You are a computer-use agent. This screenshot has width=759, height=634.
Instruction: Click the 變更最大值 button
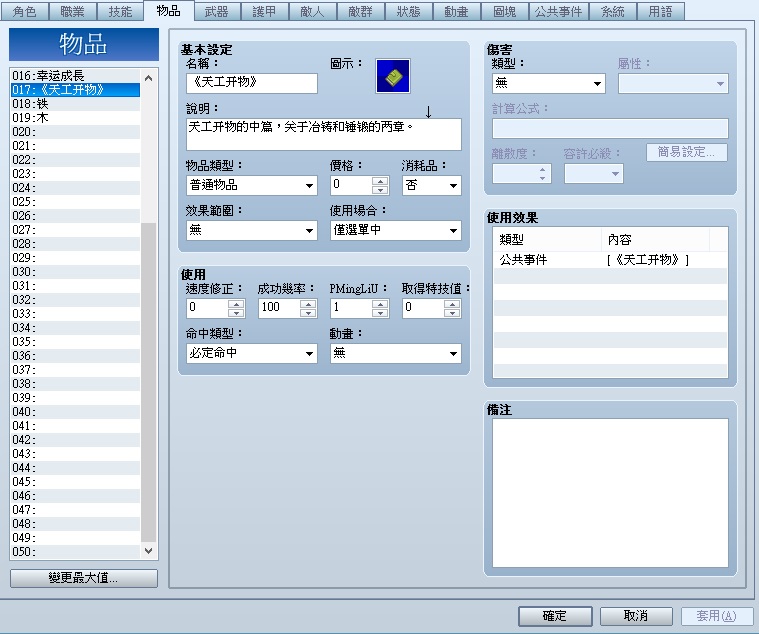point(84,578)
